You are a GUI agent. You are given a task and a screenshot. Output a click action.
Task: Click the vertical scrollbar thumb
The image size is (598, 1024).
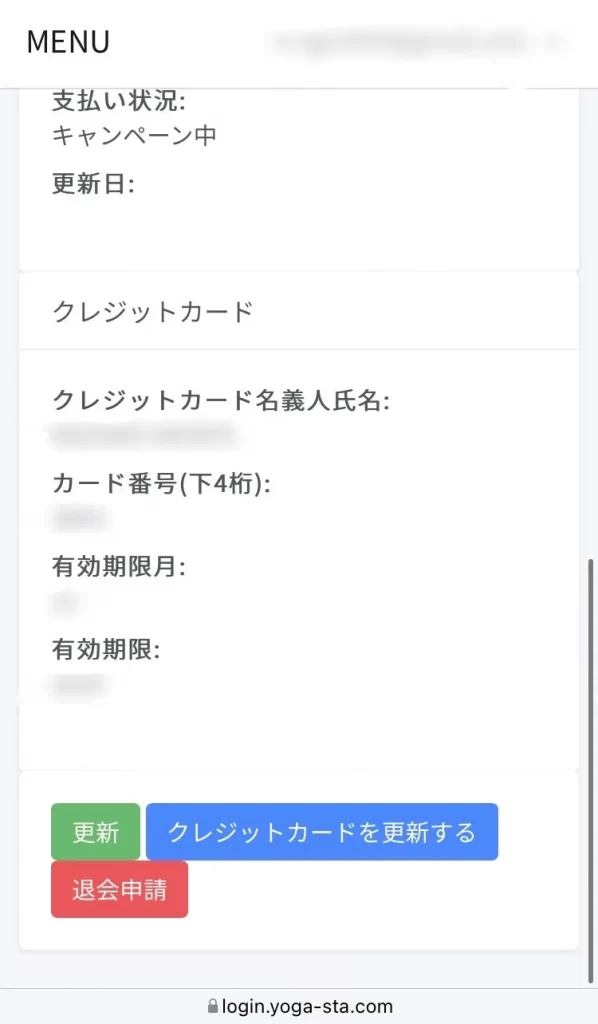pyautogui.click(x=591, y=771)
